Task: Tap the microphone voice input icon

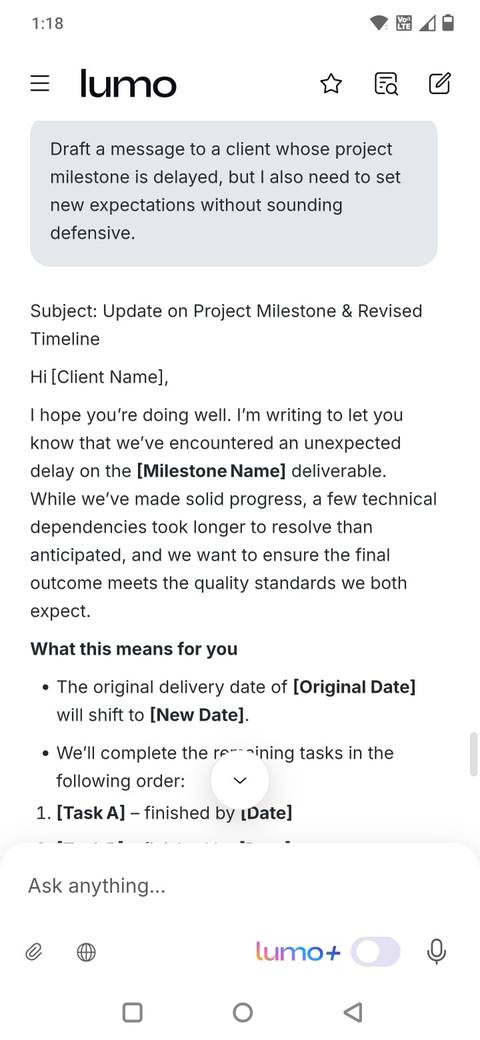Action: (436, 952)
